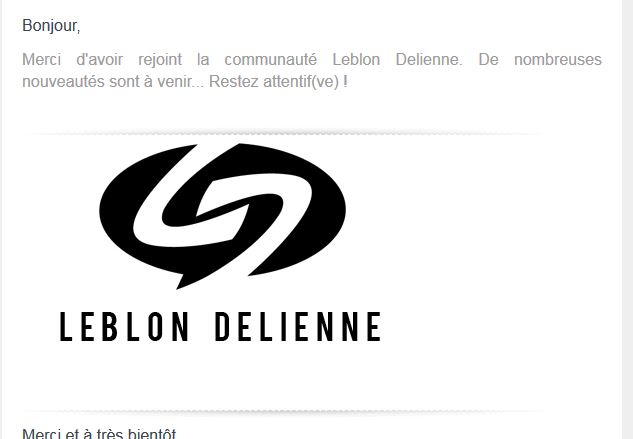The image size is (633, 439).
Task: Click the word 'LEBLON' in the logo wordmark
Action: (124, 327)
